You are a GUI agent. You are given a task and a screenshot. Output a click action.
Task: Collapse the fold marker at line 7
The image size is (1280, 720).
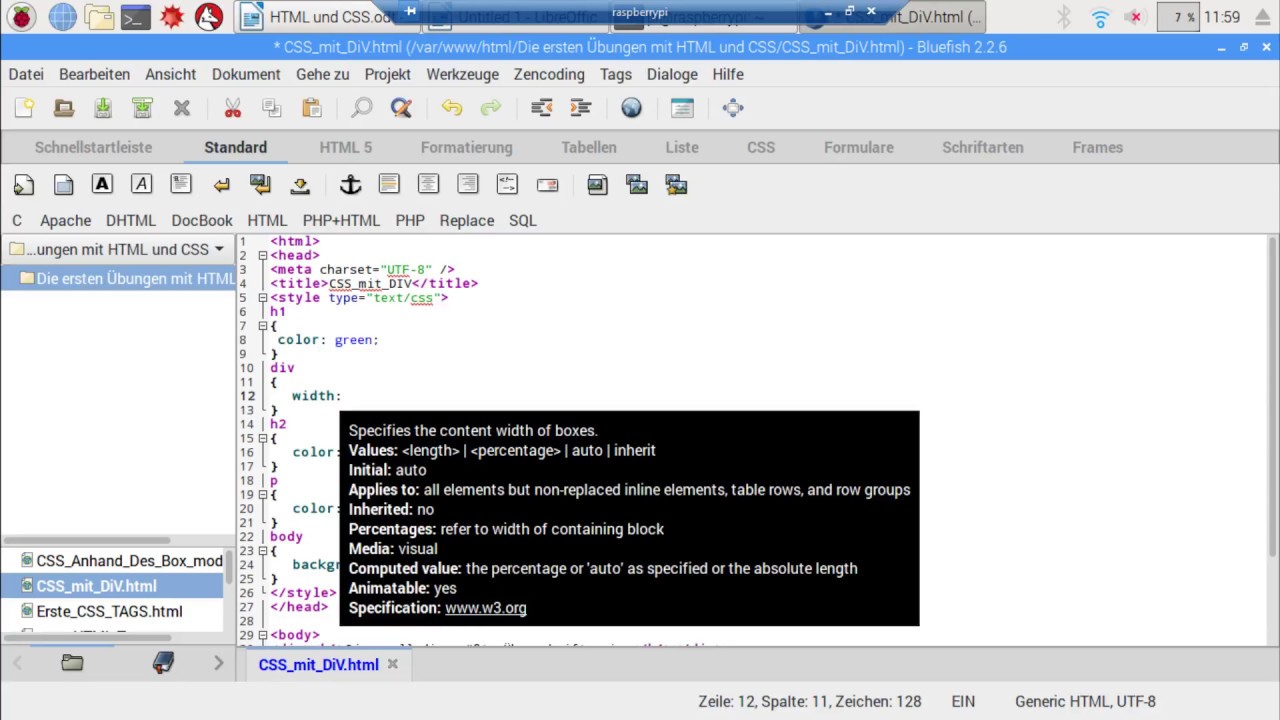(263, 326)
